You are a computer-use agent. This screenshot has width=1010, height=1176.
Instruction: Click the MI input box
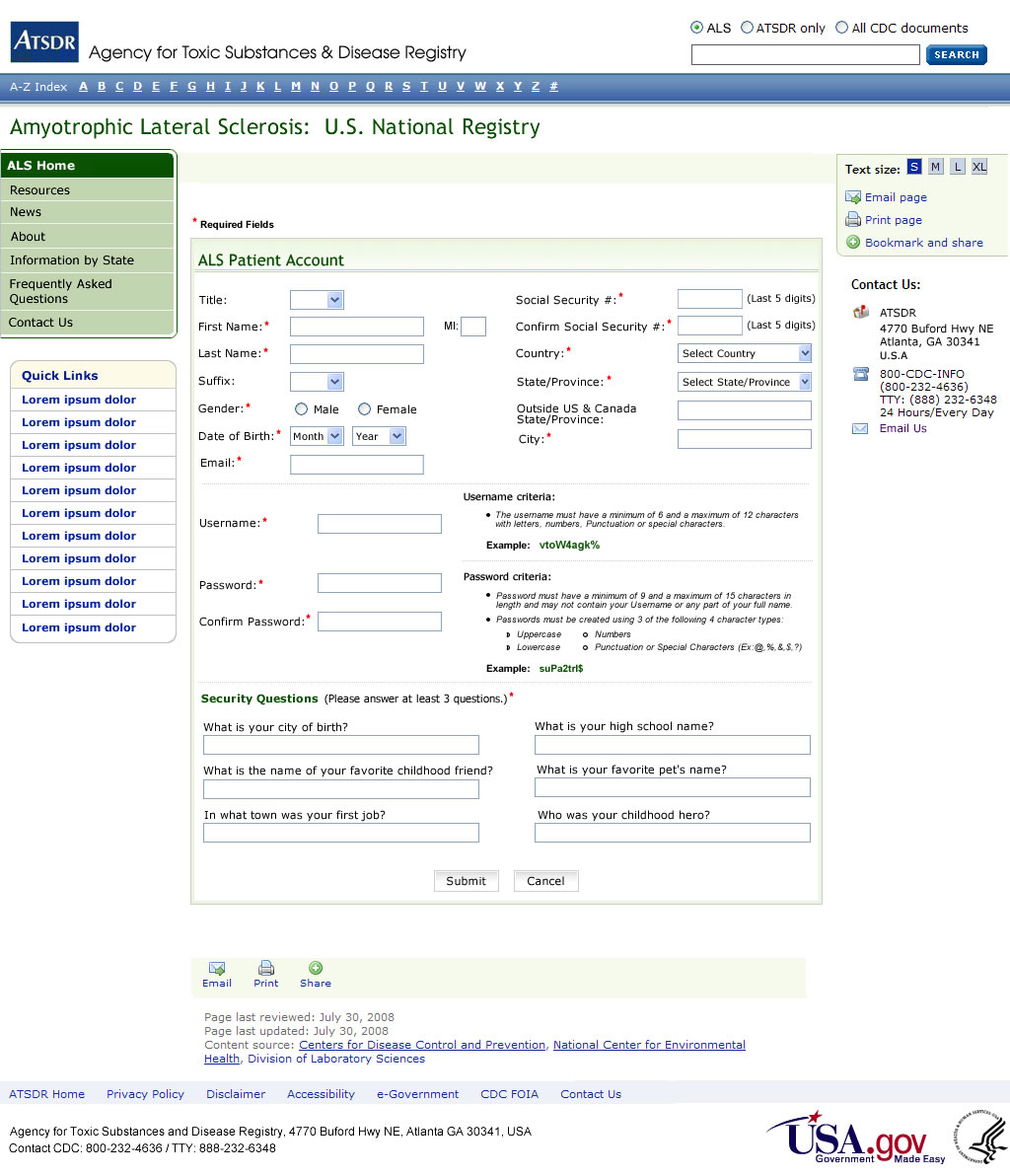point(473,327)
